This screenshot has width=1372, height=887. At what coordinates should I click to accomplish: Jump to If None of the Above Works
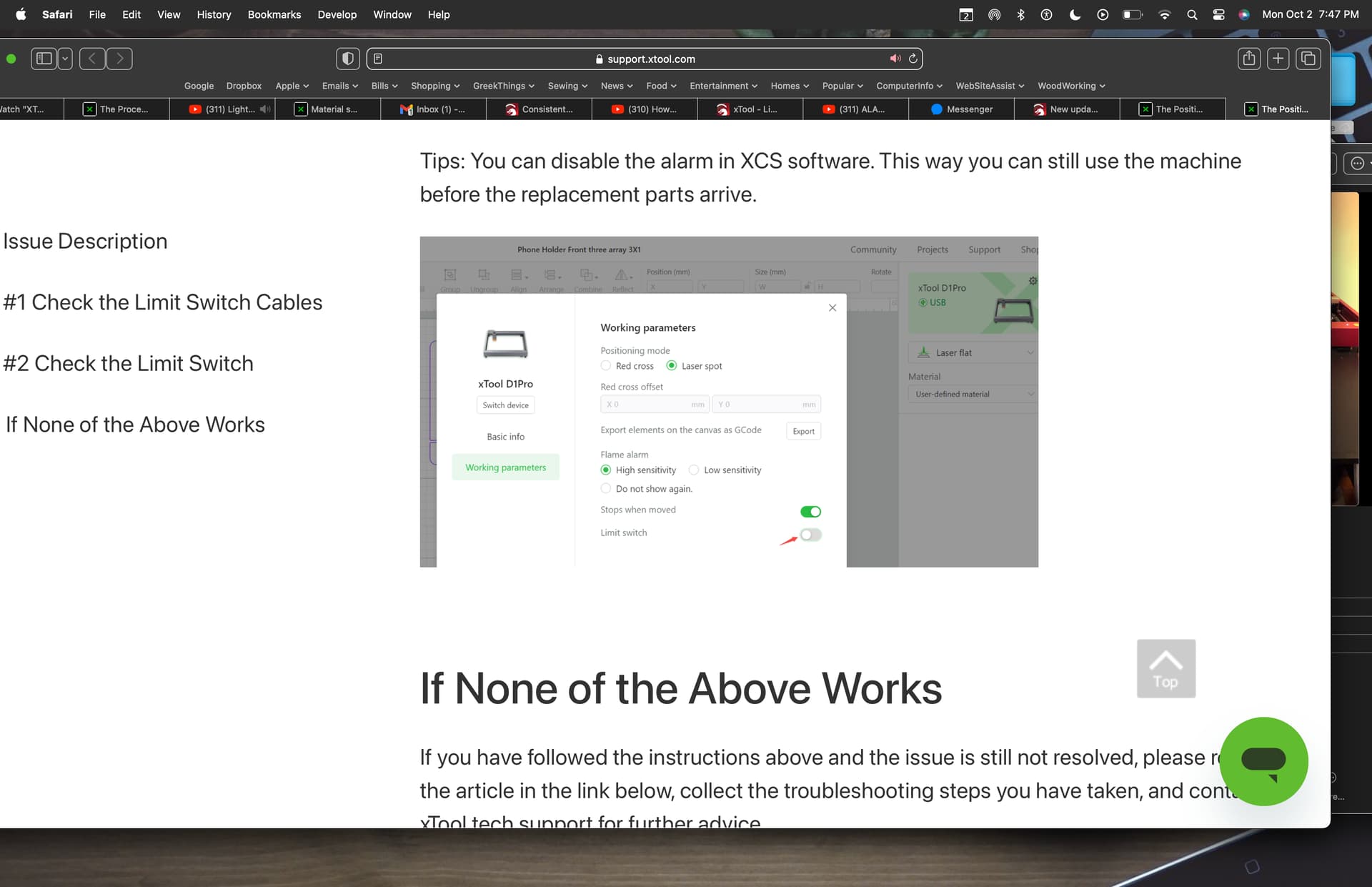pyautogui.click(x=135, y=425)
